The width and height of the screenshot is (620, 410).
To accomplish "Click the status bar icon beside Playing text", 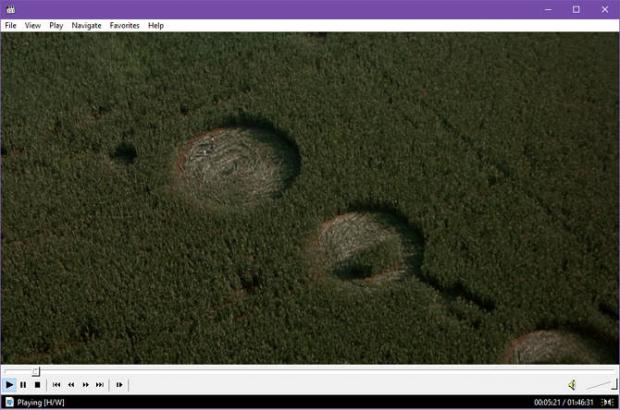I will [8, 402].
